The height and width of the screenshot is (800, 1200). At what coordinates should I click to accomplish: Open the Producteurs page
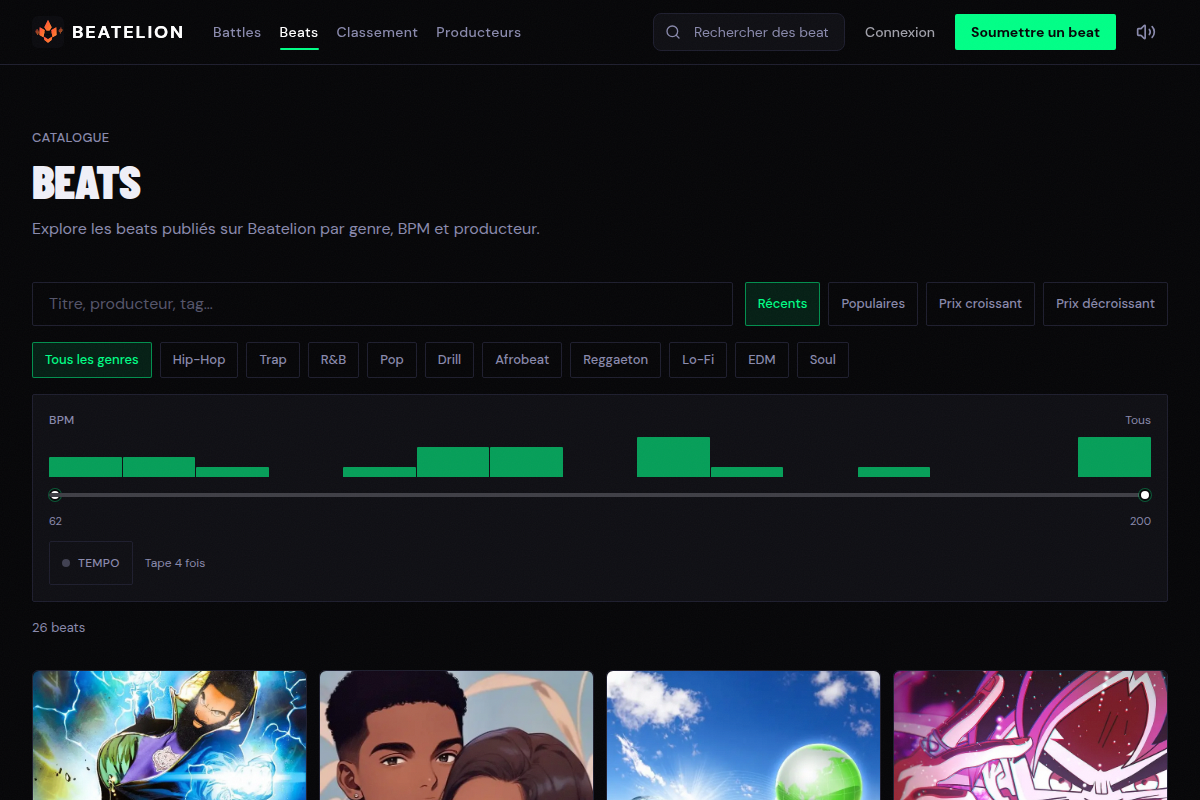pos(478,32)
